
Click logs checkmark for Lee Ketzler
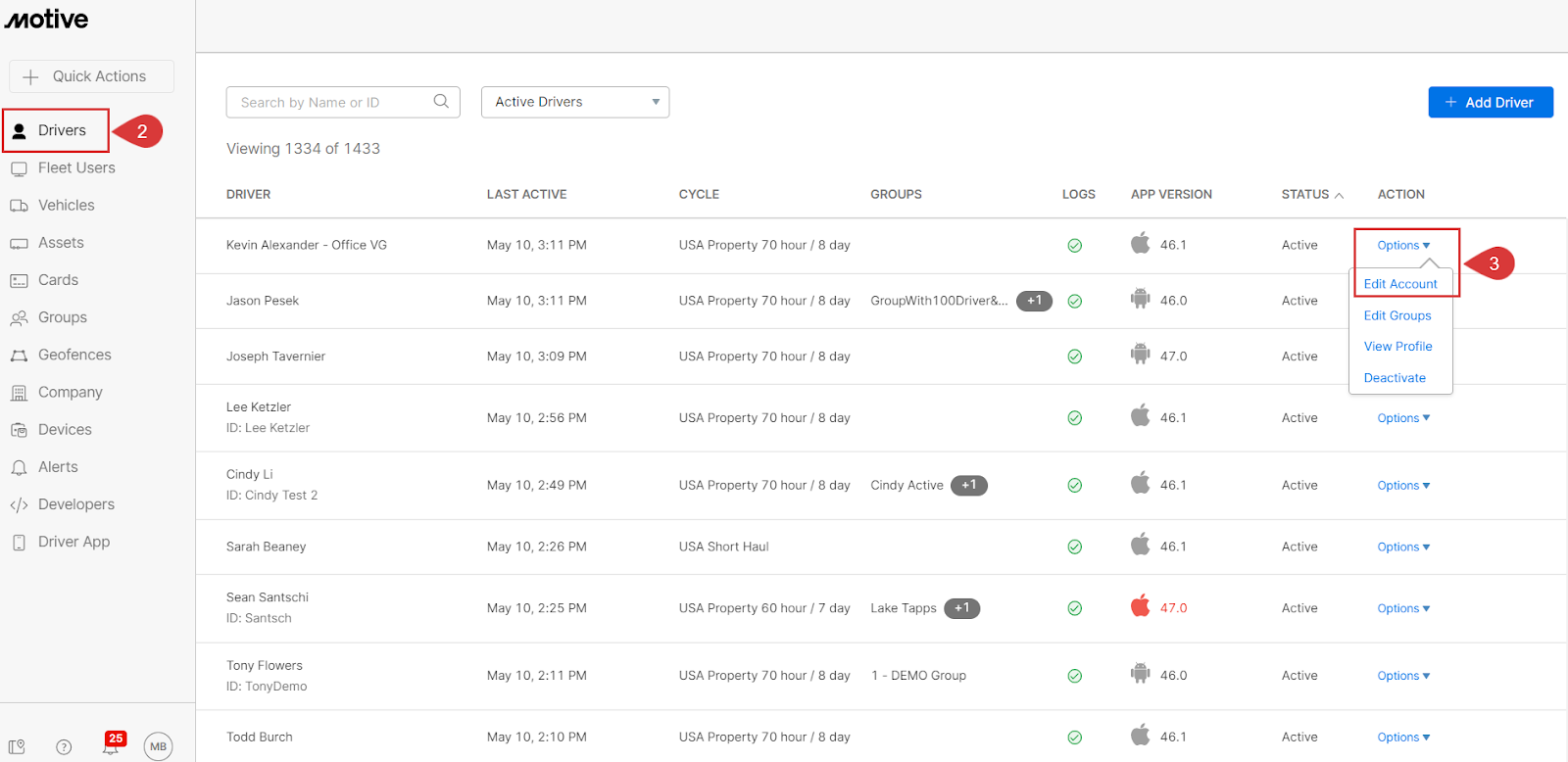click(1074, 418)
